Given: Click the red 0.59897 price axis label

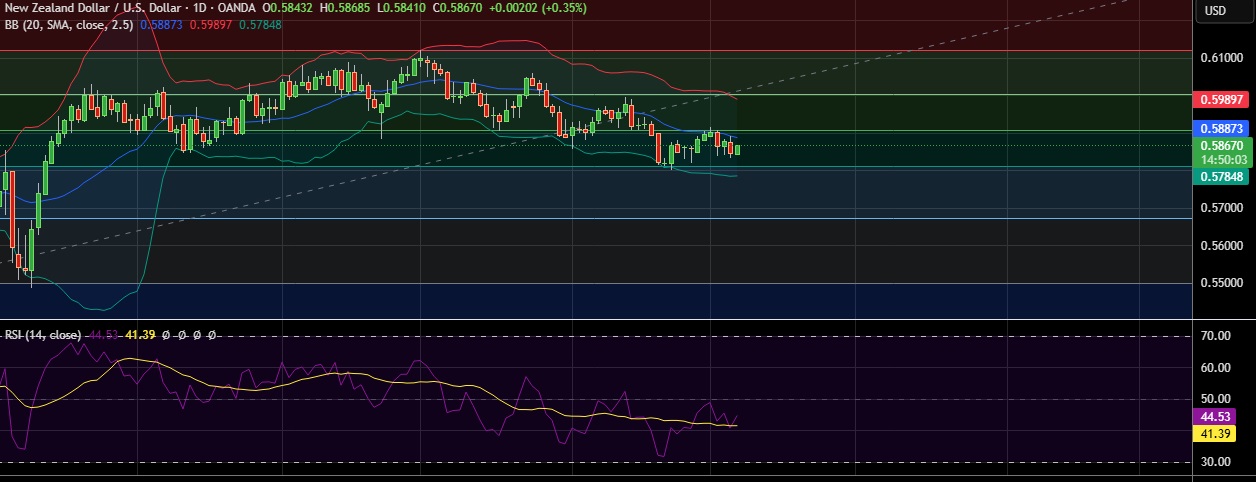Looking at the screenshot, I should (1220, 99).
